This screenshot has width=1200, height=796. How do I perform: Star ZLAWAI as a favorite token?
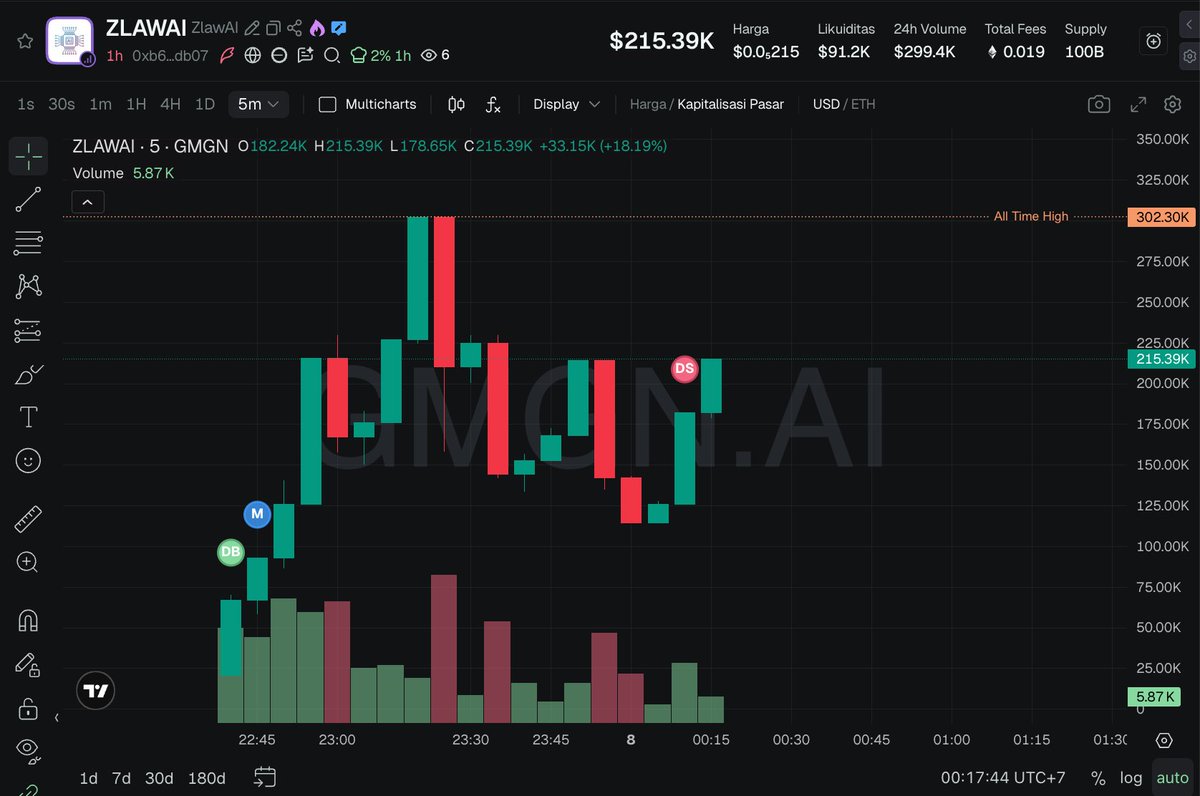click(26, 40)
